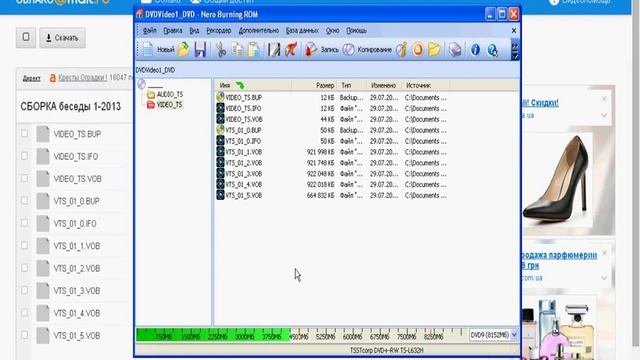
Task: Click the gray recorder device icon
Action: tap(455, 50)
